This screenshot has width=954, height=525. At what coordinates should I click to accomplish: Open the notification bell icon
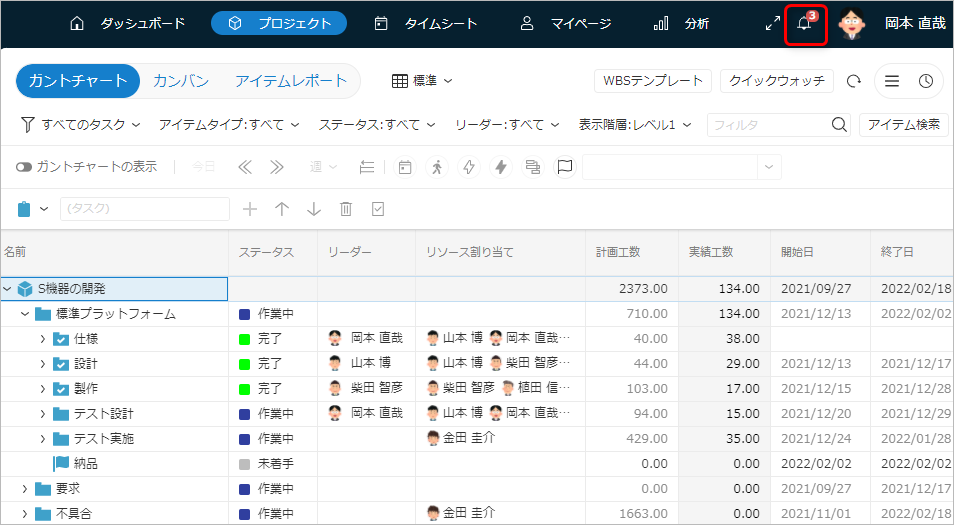tap(804, 24)
